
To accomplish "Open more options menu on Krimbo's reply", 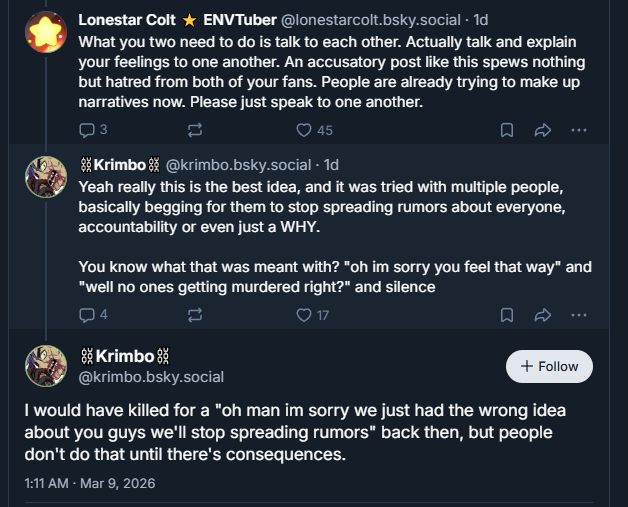I will [579, 315].
